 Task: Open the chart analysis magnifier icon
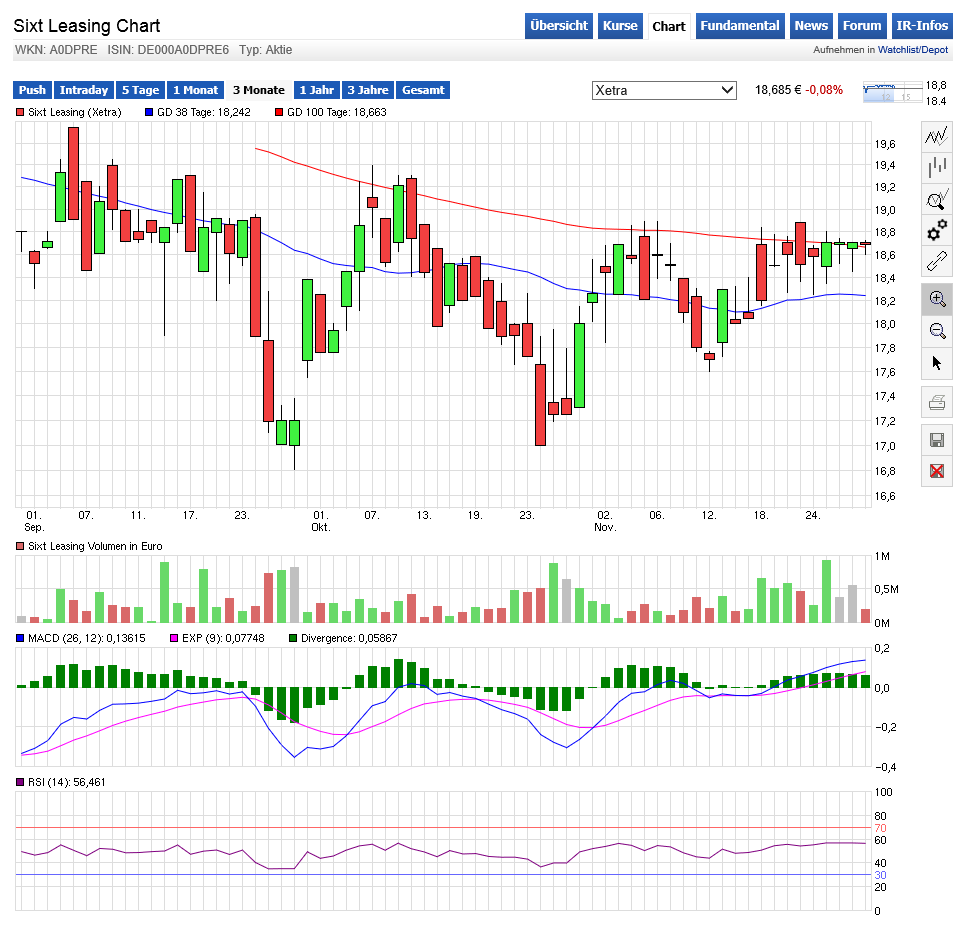(937, 200)
